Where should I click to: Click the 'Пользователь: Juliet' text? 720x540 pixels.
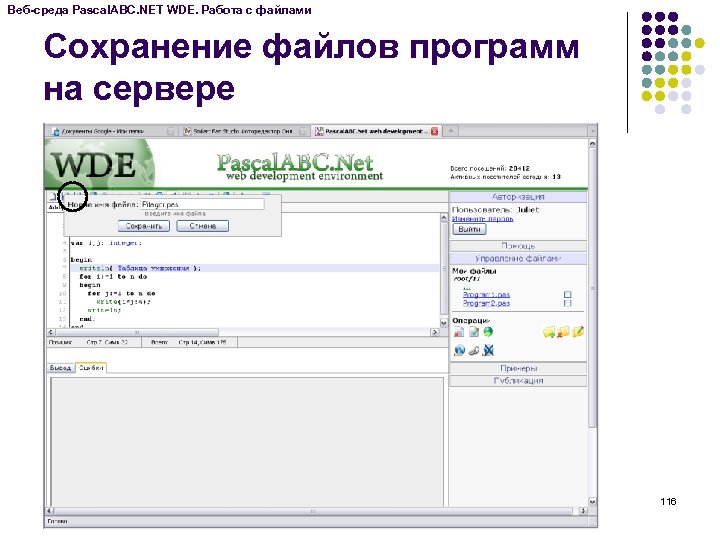(x=495, y=210)
